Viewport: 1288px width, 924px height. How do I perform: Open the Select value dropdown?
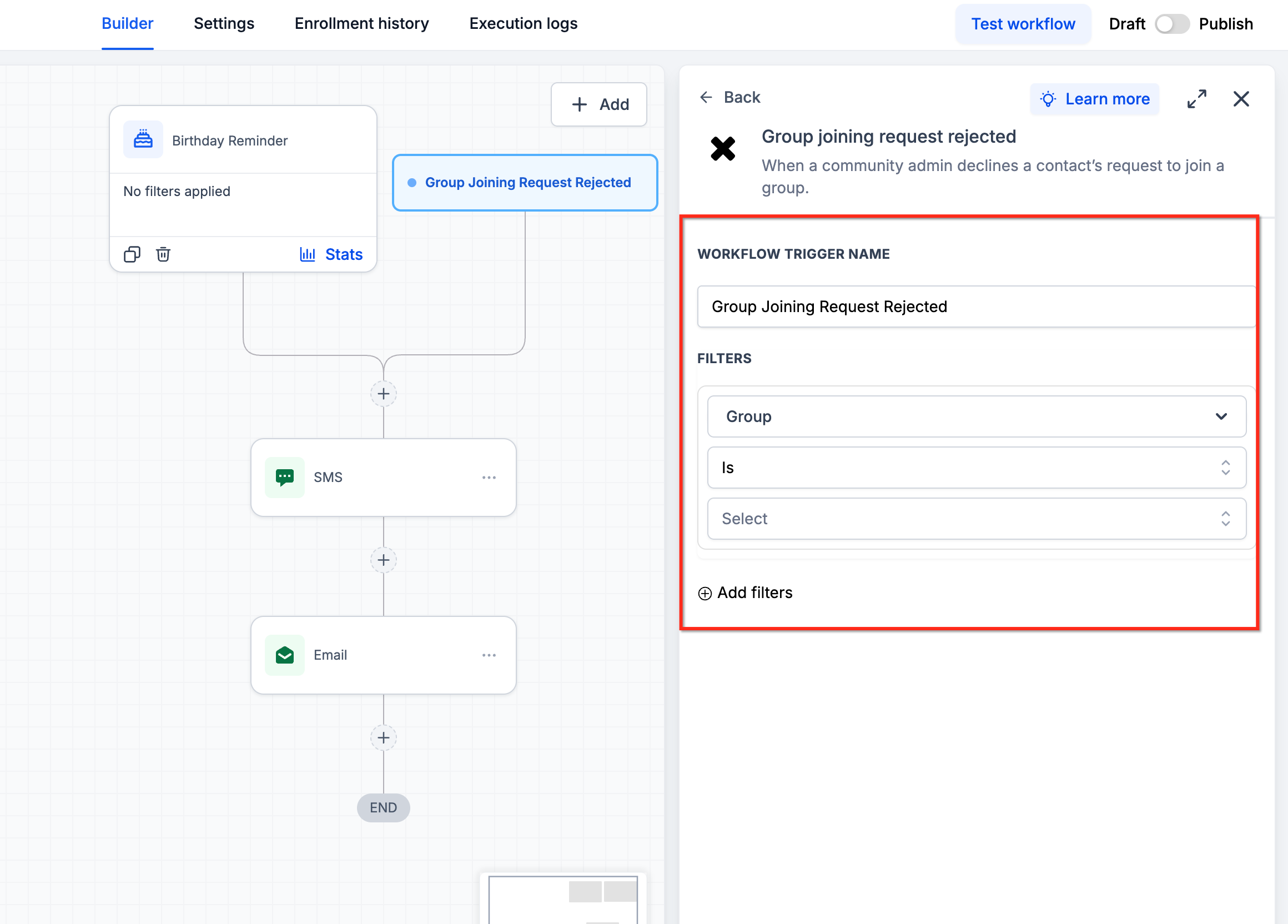[x=977, y=519]
